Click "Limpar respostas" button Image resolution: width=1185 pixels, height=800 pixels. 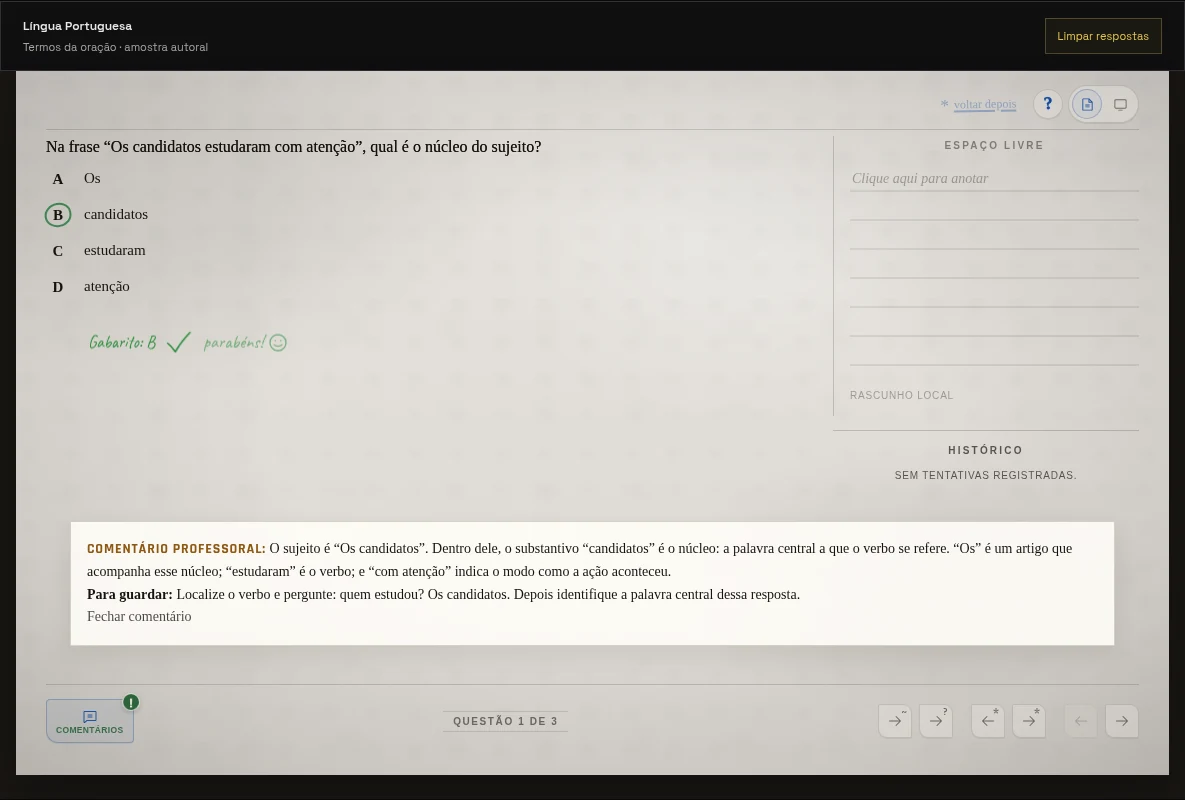pyautogui.click(x=1103, y=36)
